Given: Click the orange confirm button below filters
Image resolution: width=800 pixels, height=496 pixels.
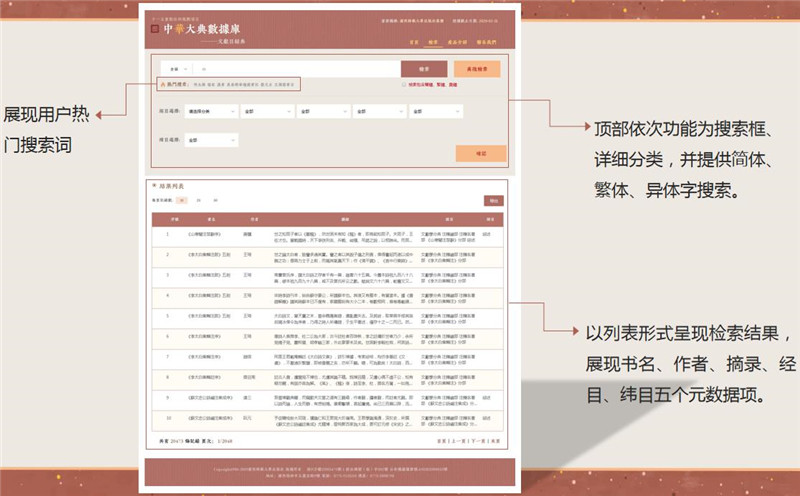Looking at the screenshot, I should [x=480, y=154].
